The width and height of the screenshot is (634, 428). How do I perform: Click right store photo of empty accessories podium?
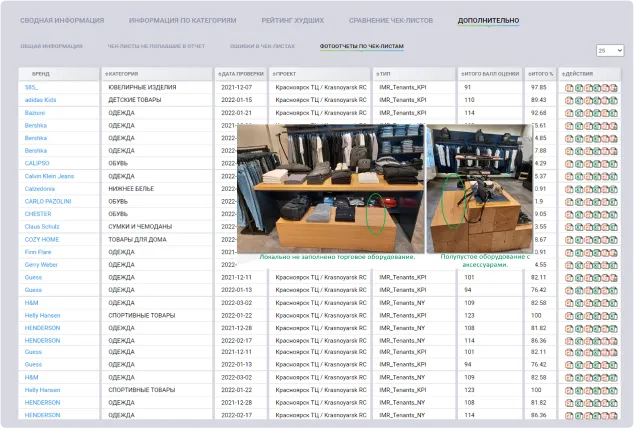pos(479,187)
